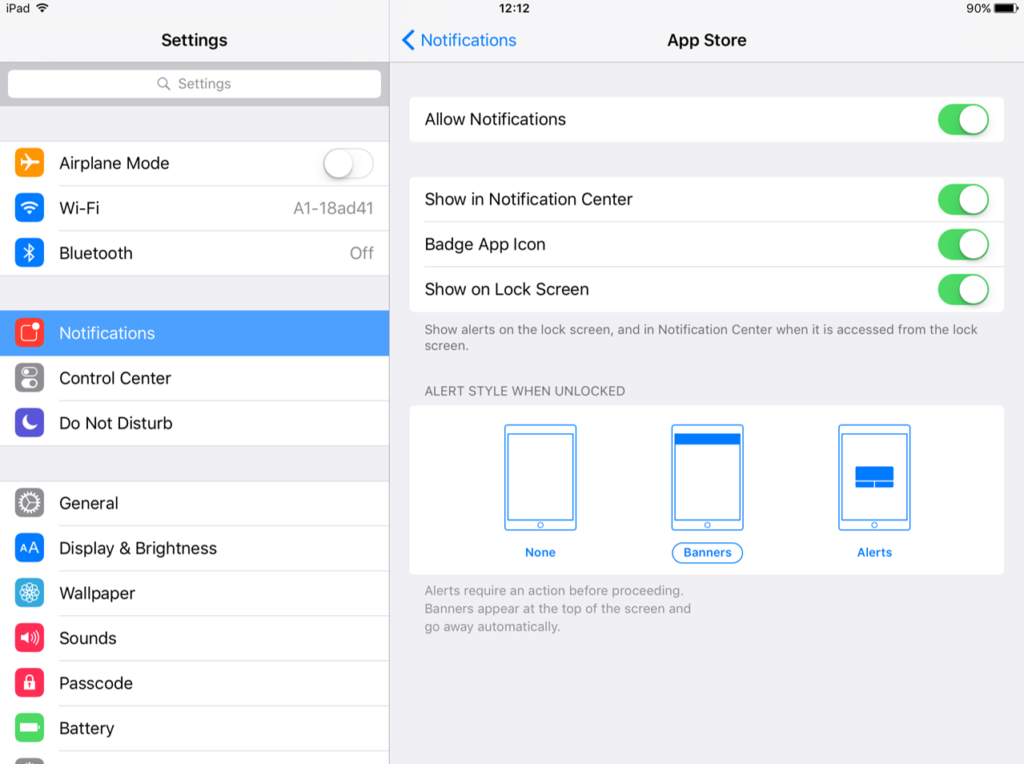The height and width of the screenshot is (764, 1024).
Task: Tap the purple moon Do Not Disturb icon
Action: point(29,423)
